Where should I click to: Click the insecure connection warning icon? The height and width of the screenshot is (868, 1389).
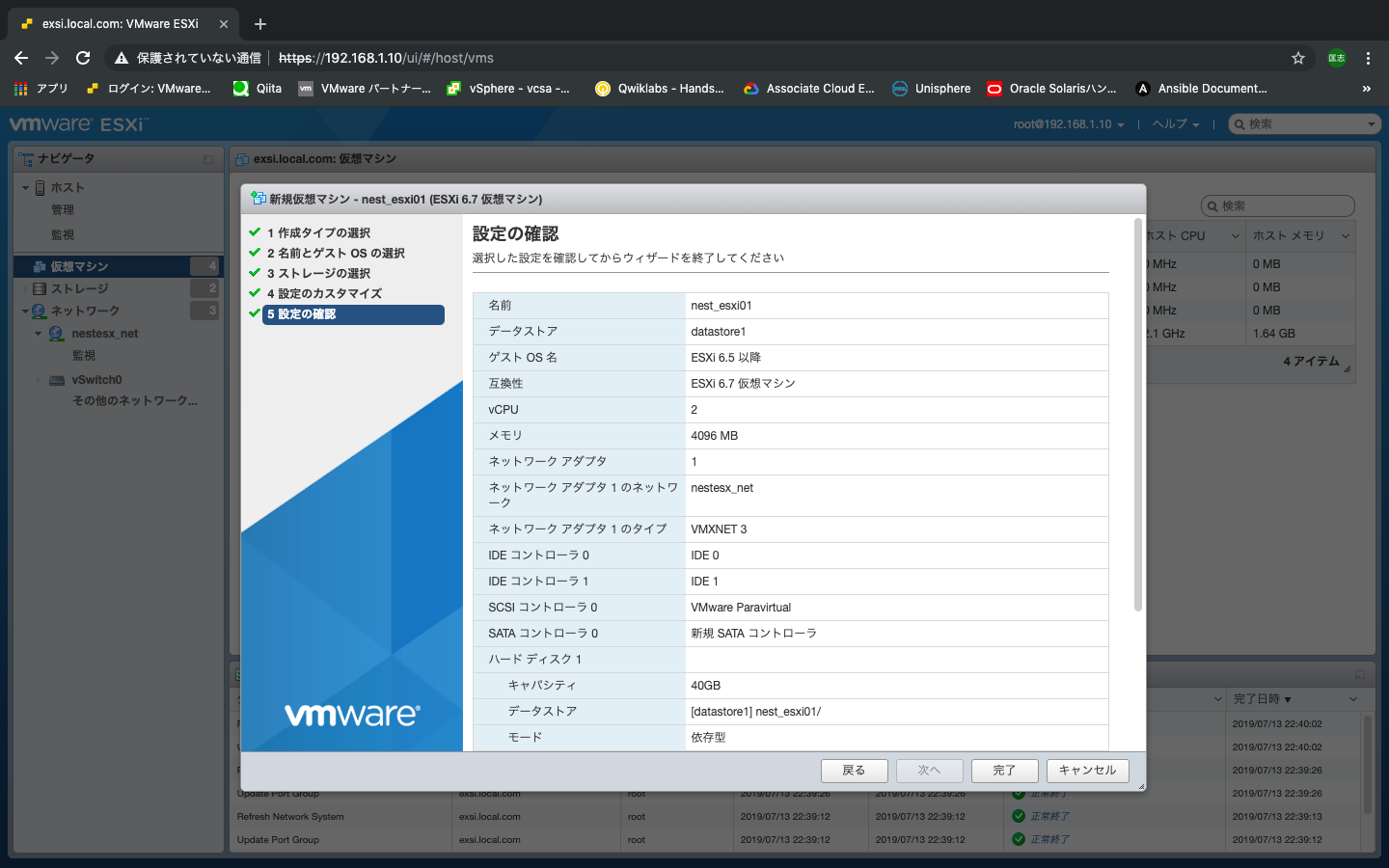[122, 58]
